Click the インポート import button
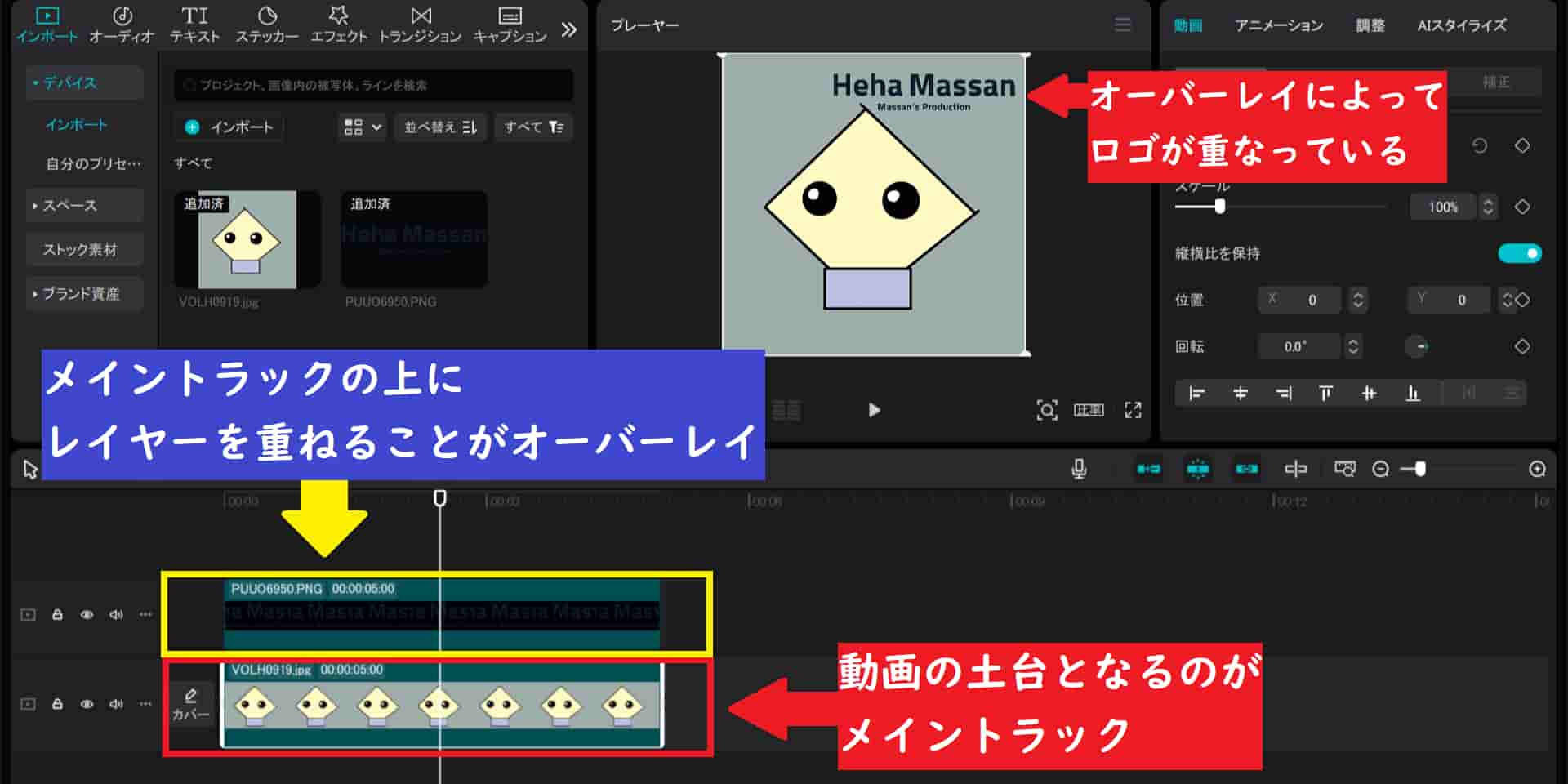This screenshot has height=784, width=1568. (229, 127)
